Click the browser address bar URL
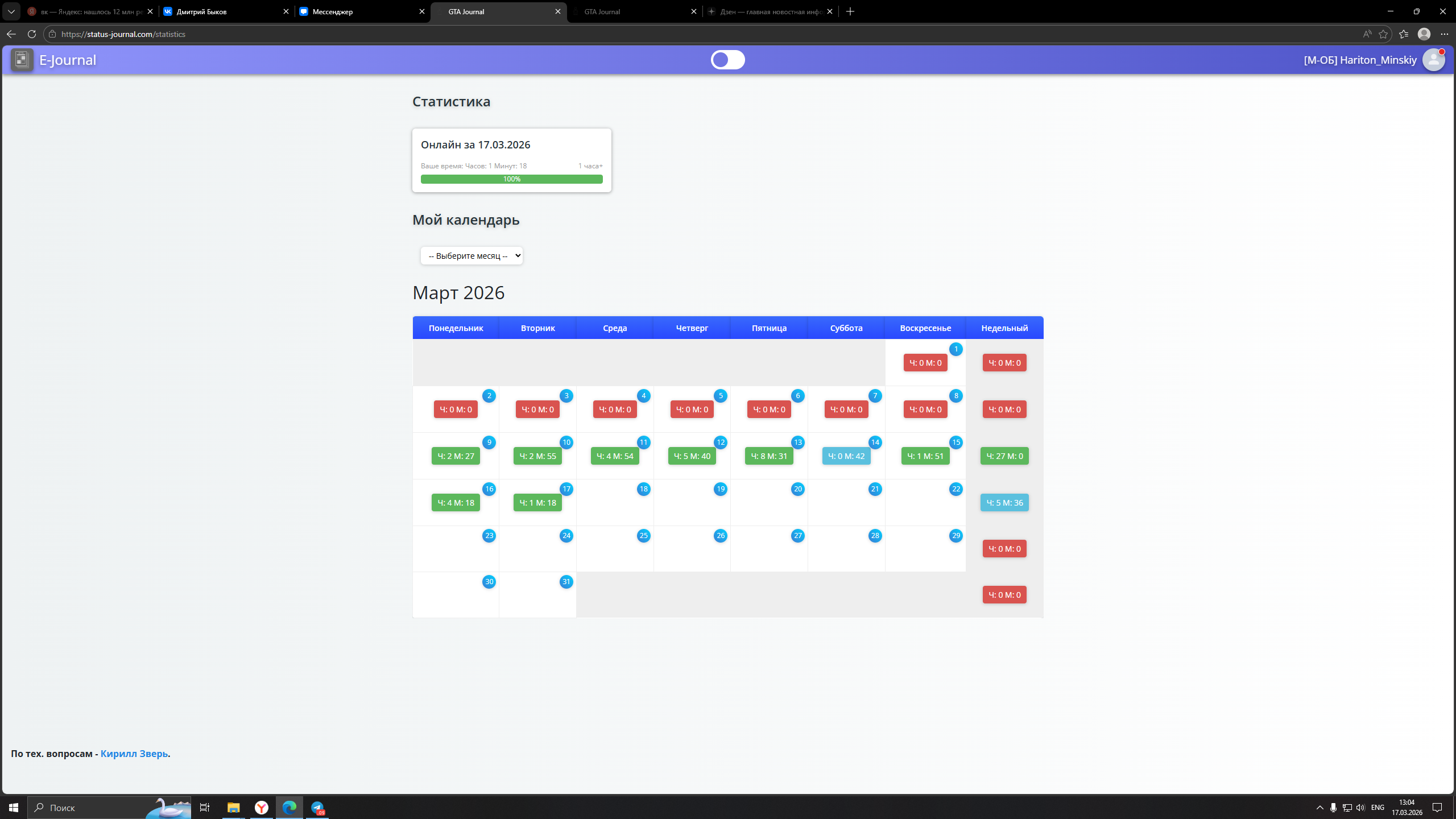Image resolution: width=1456 pixels, height=819 pixels. [x=123, y=34]
